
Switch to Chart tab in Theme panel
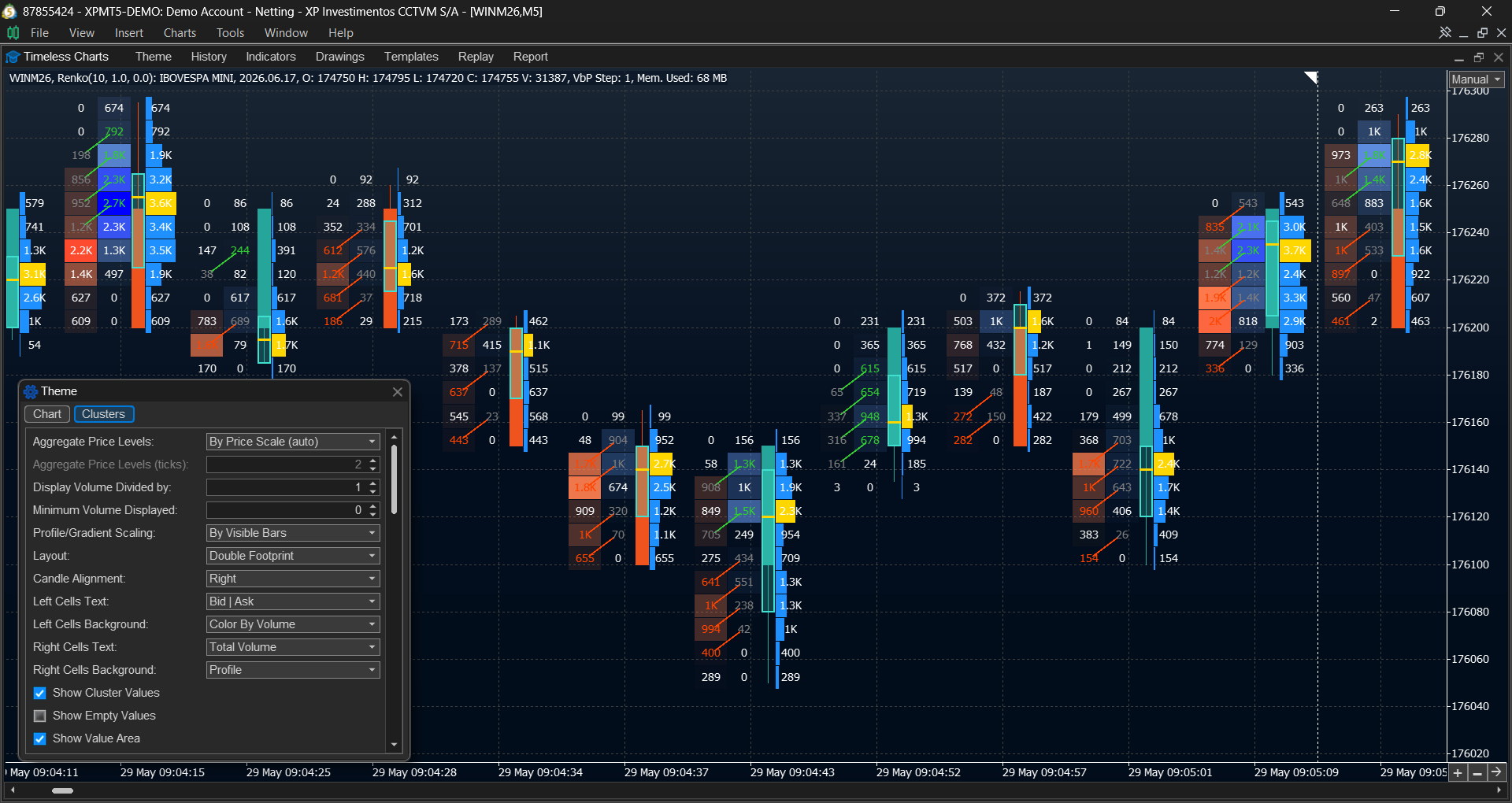click(47, 414)
